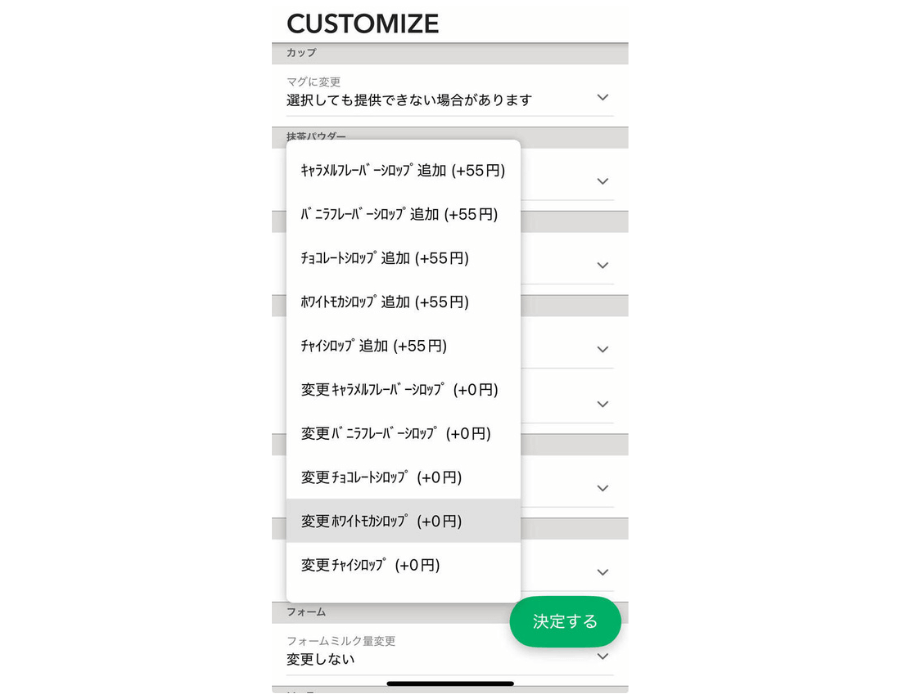Click the CUSTOMIZE page heading
The height and width of the screenshot is (700, 900).
coord(363,23)
